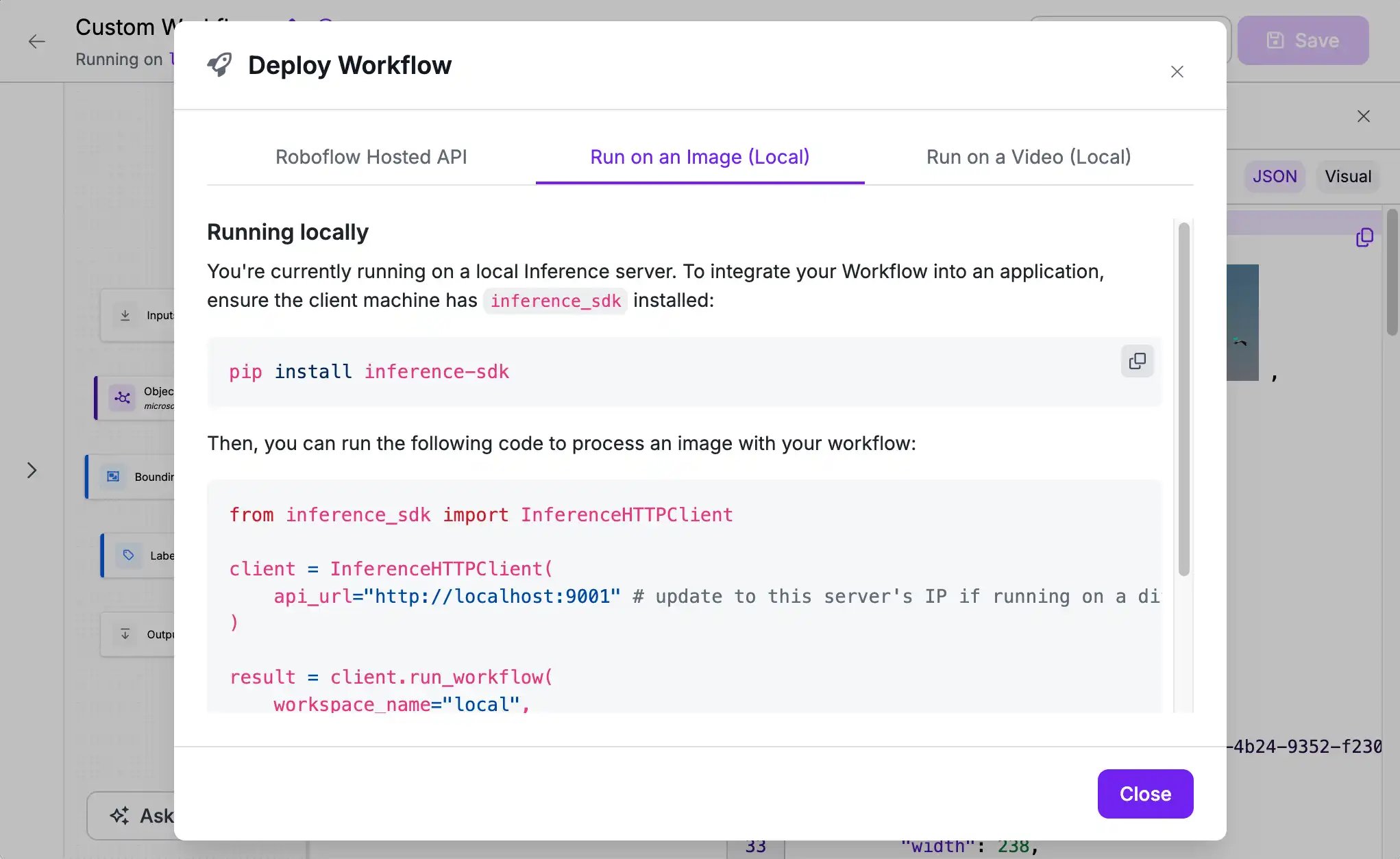Click the purple Close button
The width and height of the screenshot is (1400, 859).
click(x=1145, y=793)
